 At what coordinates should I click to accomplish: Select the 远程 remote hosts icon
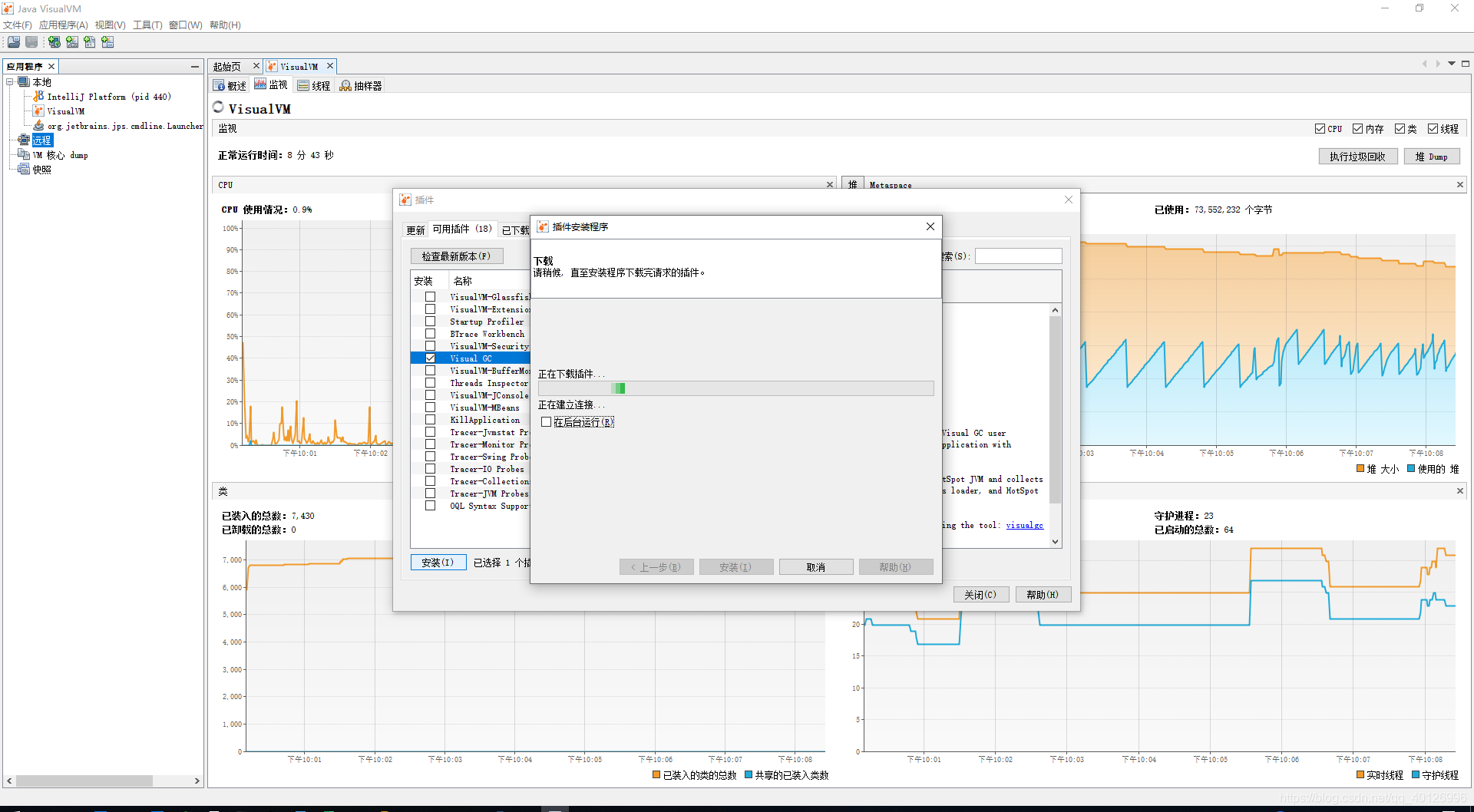coord(24,140)
